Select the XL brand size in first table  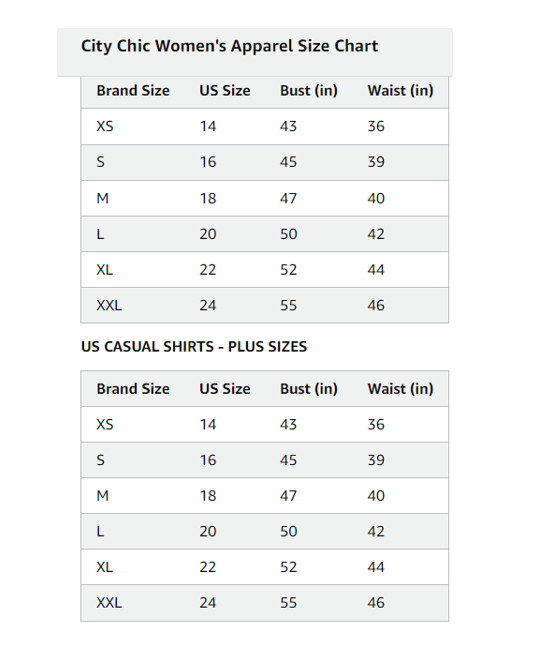pos(104,270)
